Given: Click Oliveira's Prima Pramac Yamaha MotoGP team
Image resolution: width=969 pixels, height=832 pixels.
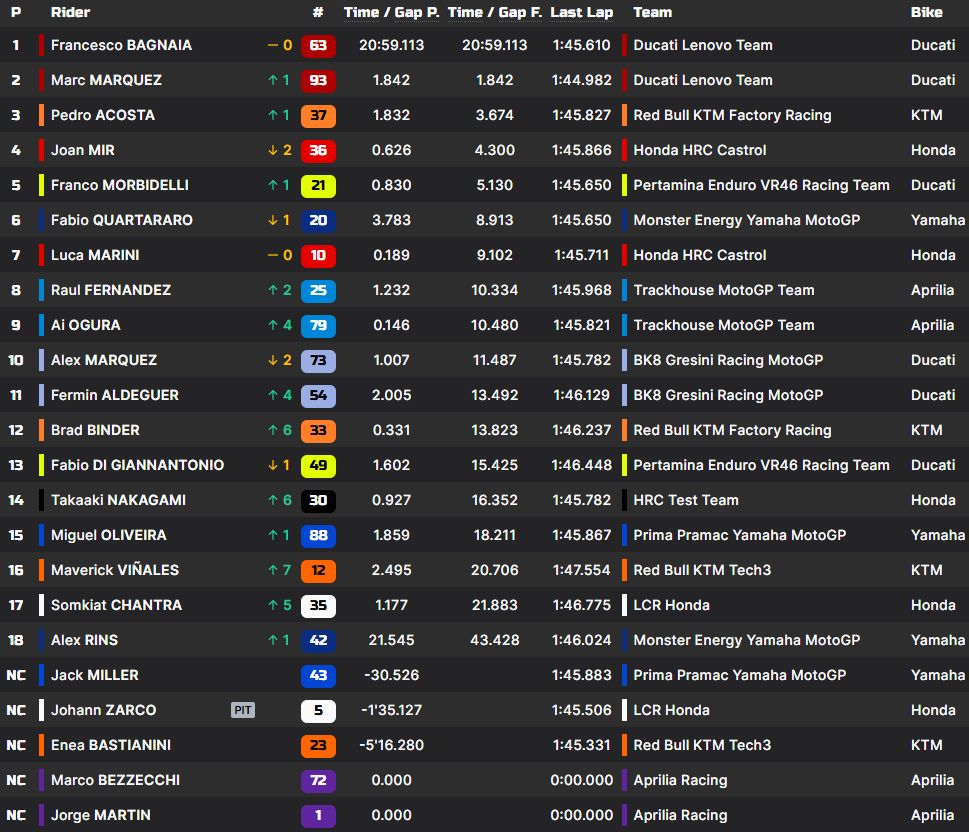Looking at the screenshot, I should (740, 535).
